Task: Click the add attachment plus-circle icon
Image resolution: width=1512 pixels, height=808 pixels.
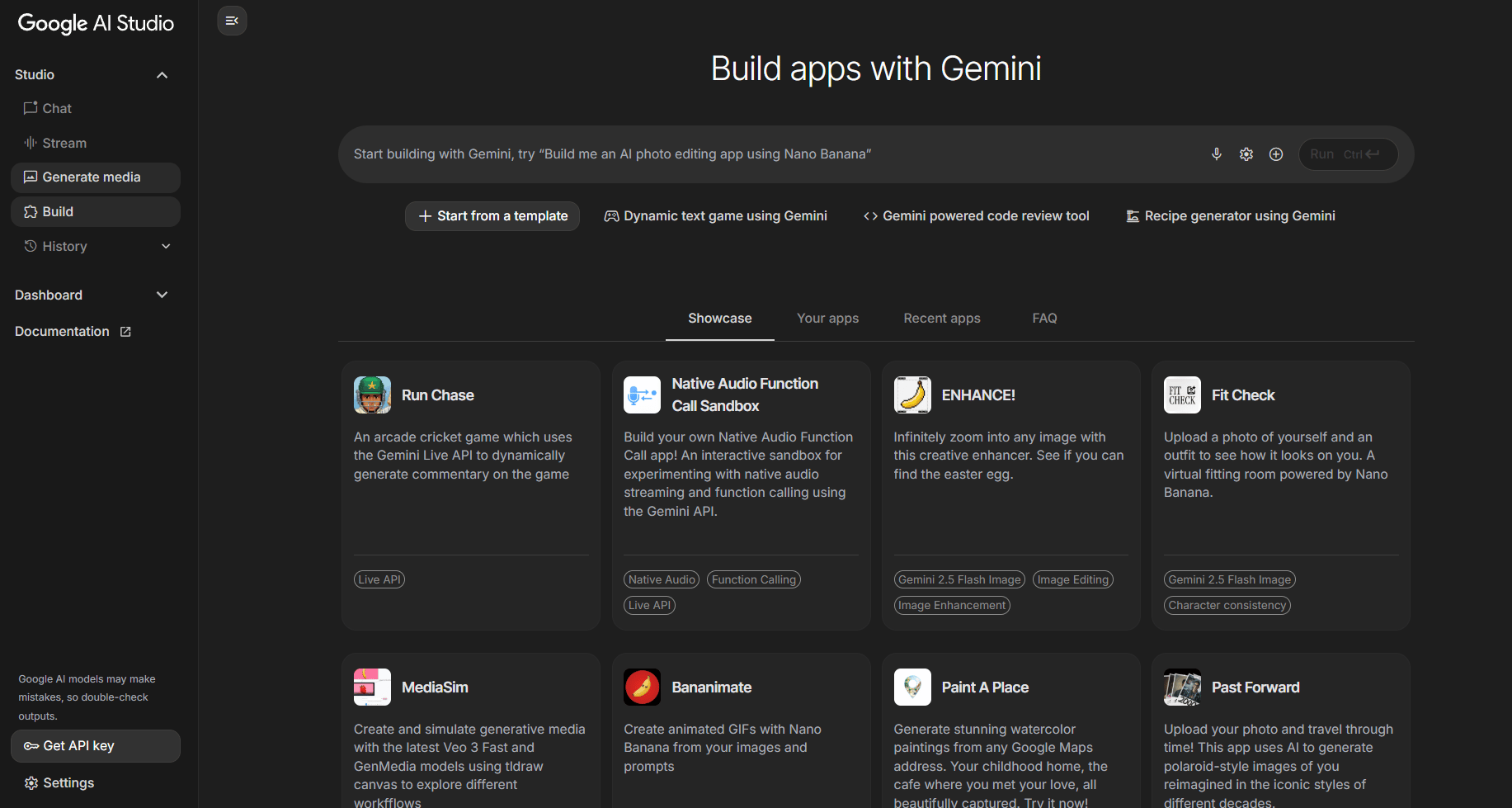Action: pos(1276,154)
